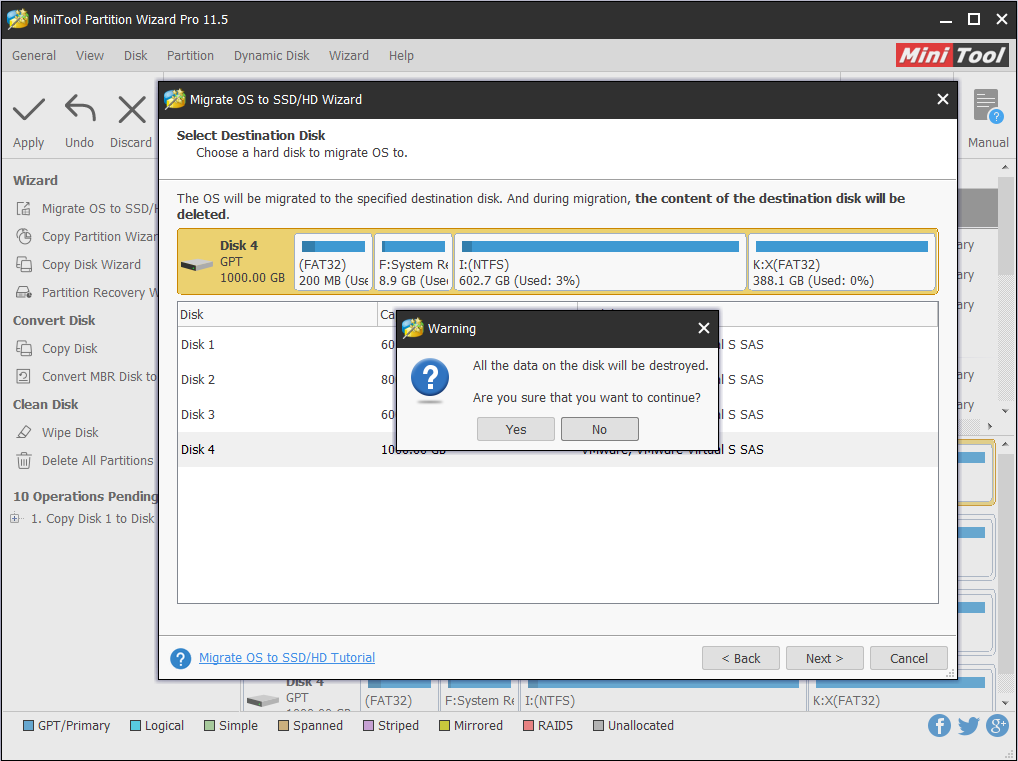This screenshot has height=761, width=1018.
Task: Select Disk 2 in destination list
Action: [x=558, y=380]
